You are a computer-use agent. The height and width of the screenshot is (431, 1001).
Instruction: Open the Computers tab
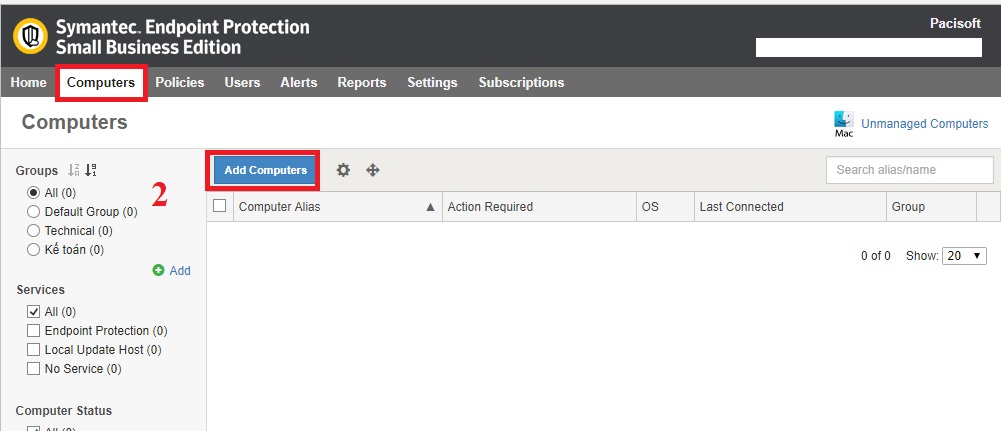pyautogui.click(x=101, y=82)
